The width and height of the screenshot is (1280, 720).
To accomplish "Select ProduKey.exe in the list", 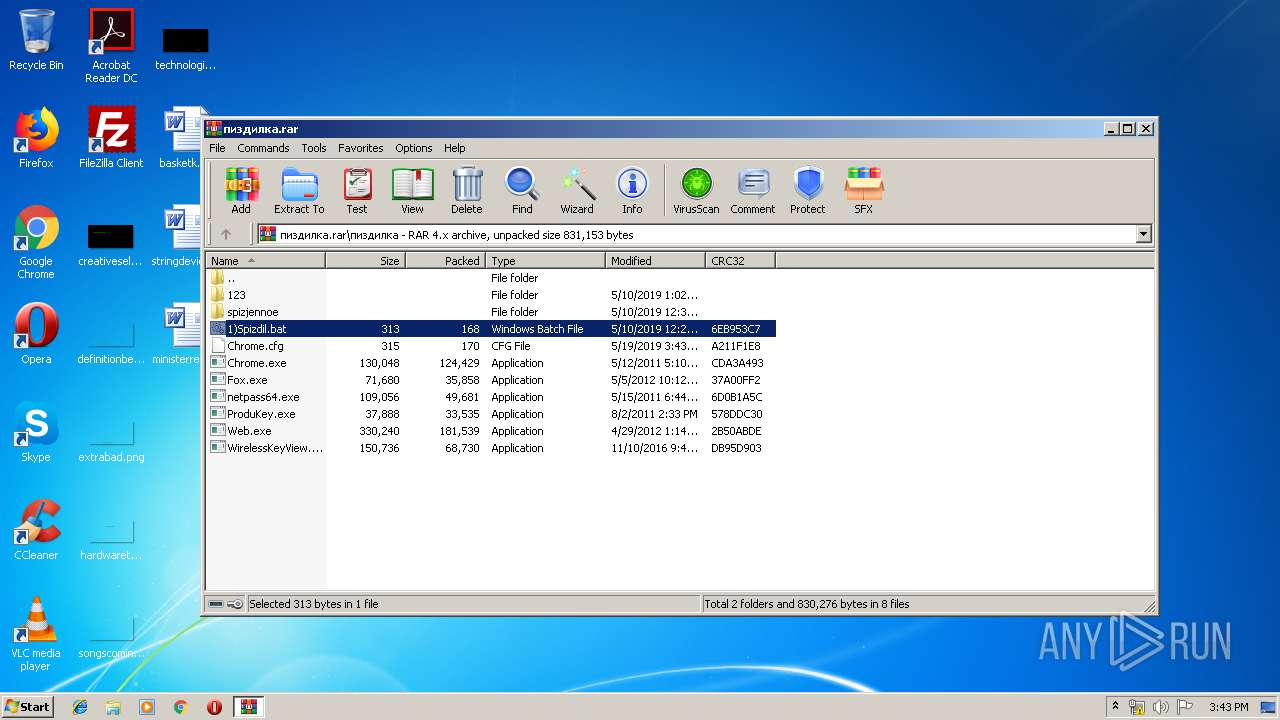I will pyautogui.click(x=491, y=414).
